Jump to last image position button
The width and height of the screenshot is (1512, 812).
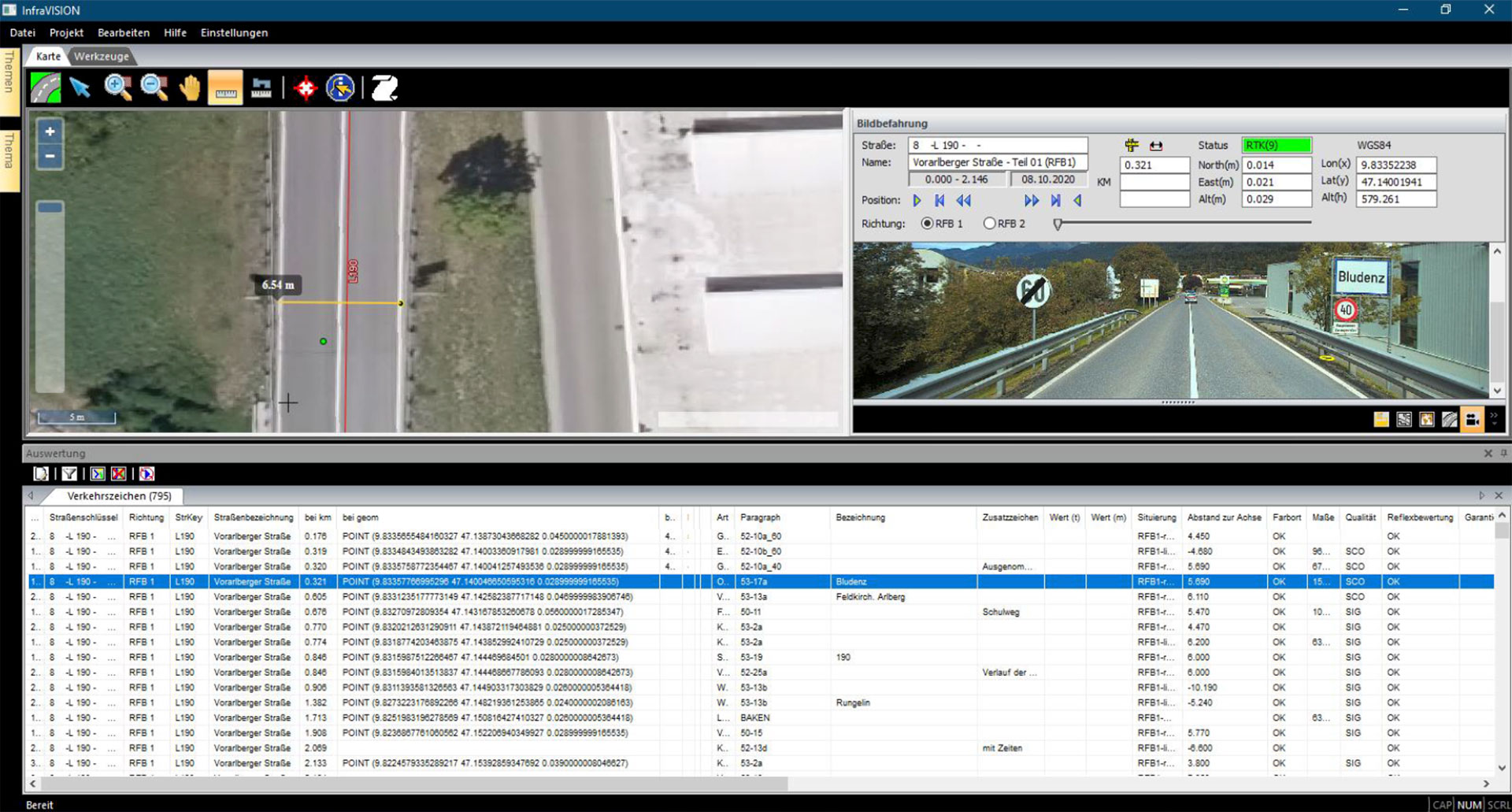[x=1055, y=201]
